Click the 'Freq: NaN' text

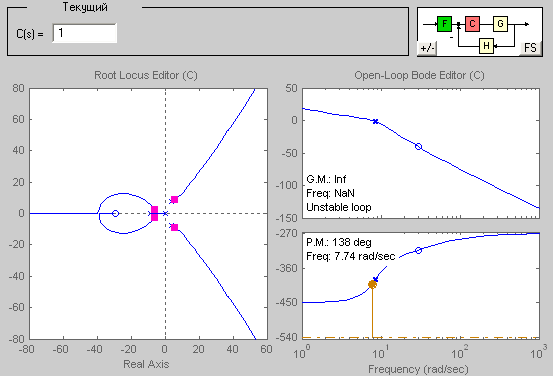click(x=330, y=193)
